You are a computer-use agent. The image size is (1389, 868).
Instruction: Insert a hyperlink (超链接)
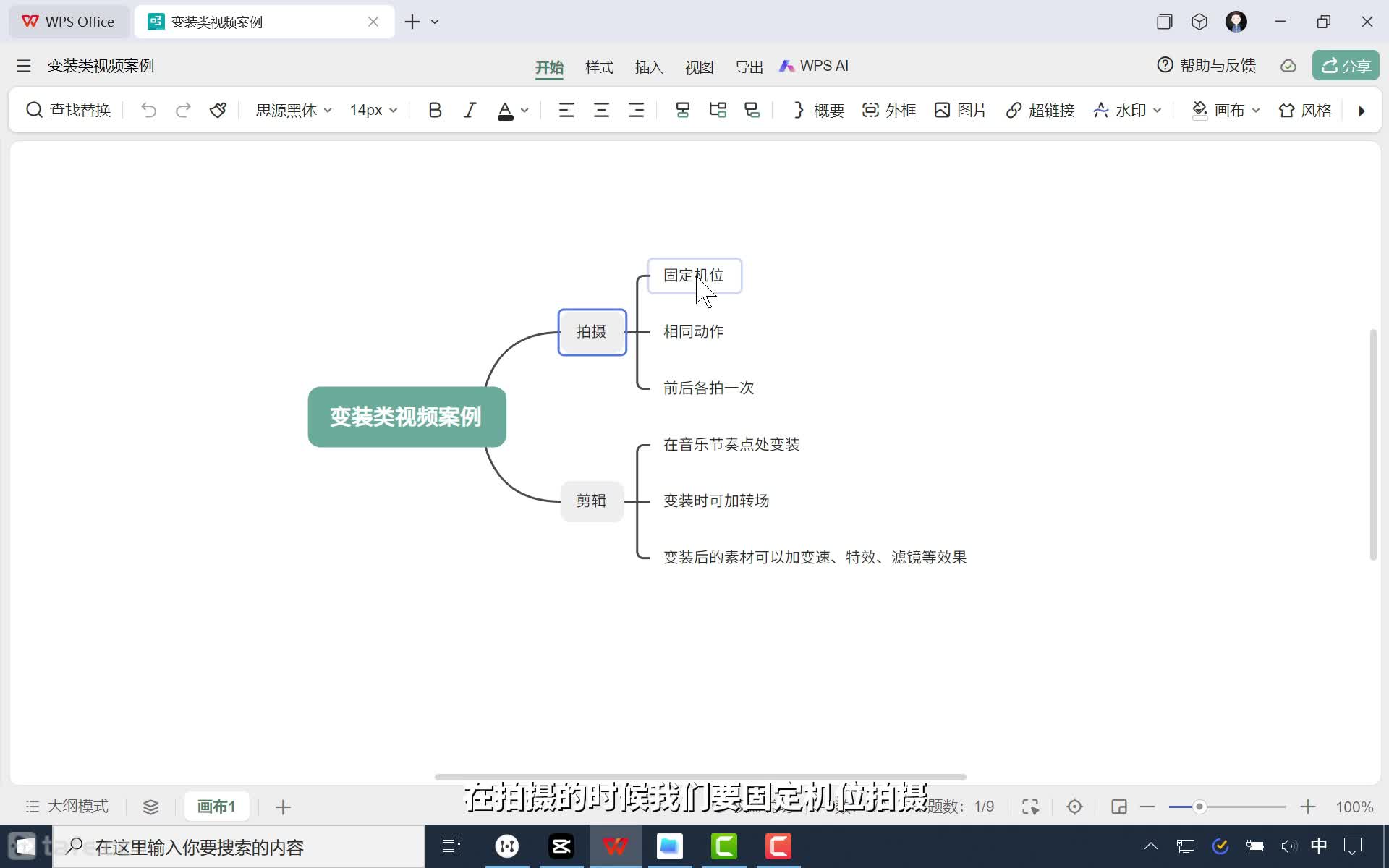[1040, 110]
